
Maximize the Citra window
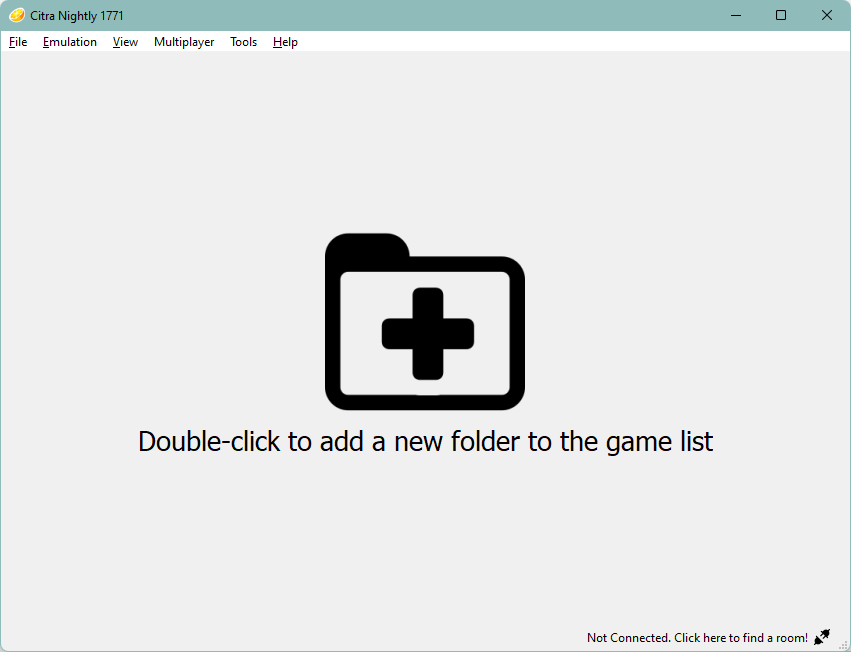(781, 15)
